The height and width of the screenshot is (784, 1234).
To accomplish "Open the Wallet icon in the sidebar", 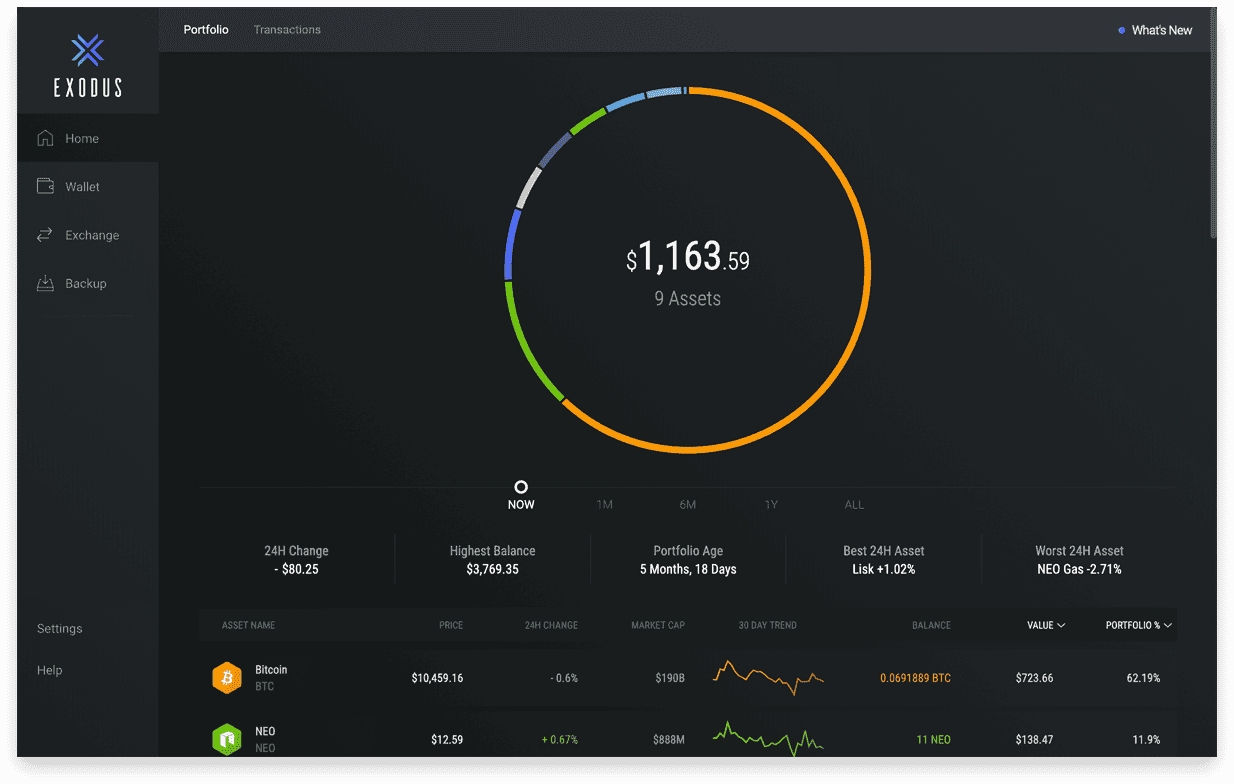I will 45,186.
